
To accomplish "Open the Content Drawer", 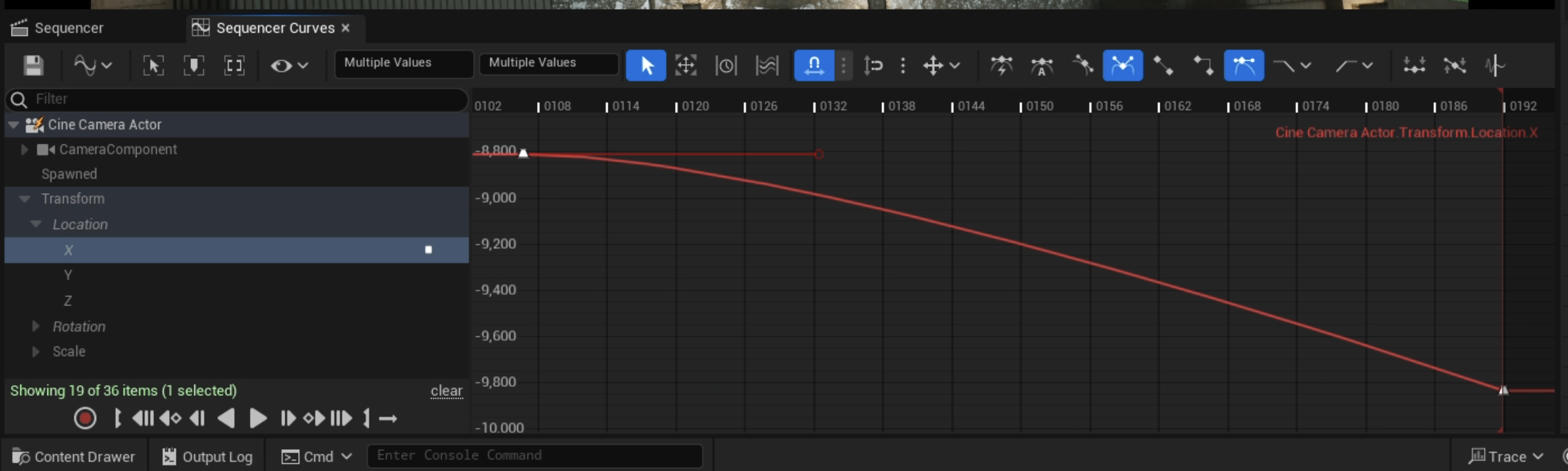I will click(x=74, y=457).
